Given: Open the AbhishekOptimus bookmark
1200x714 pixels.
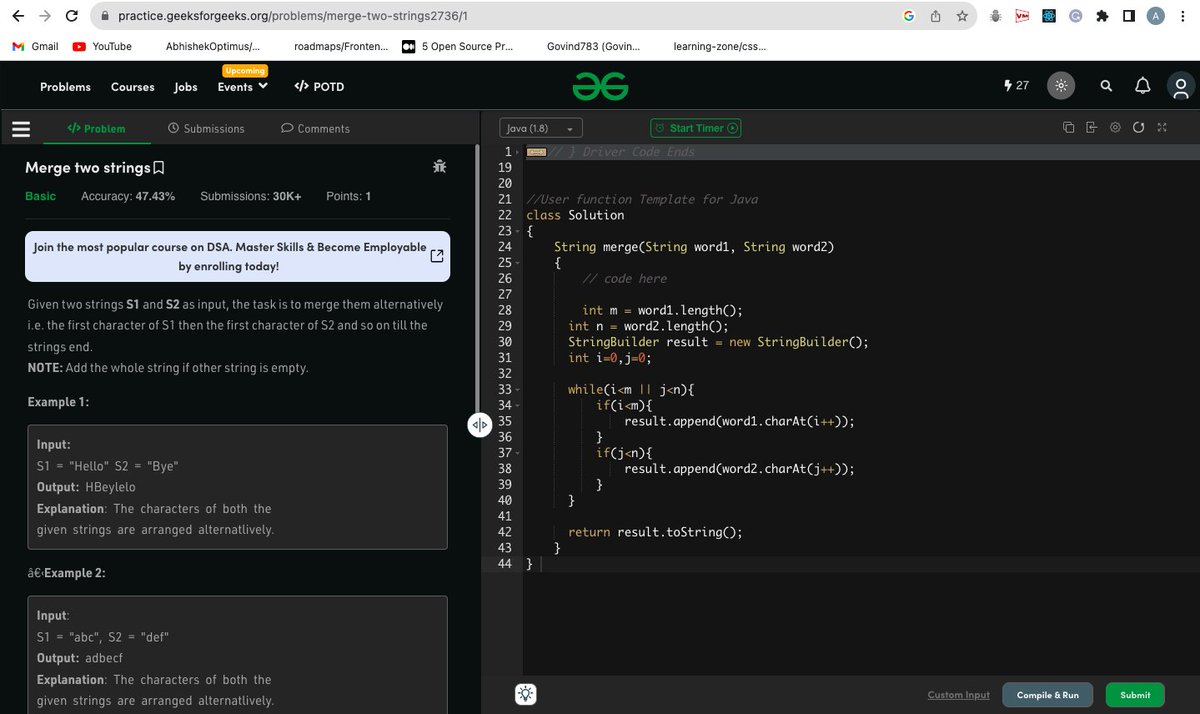Looking at the screenshot, I should click(x=212, y=46).
